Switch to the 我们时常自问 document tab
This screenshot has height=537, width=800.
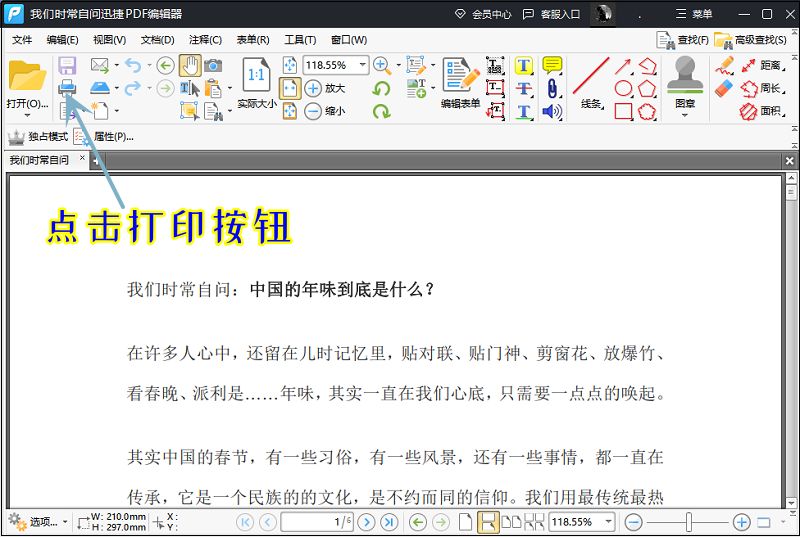(39, 160)
